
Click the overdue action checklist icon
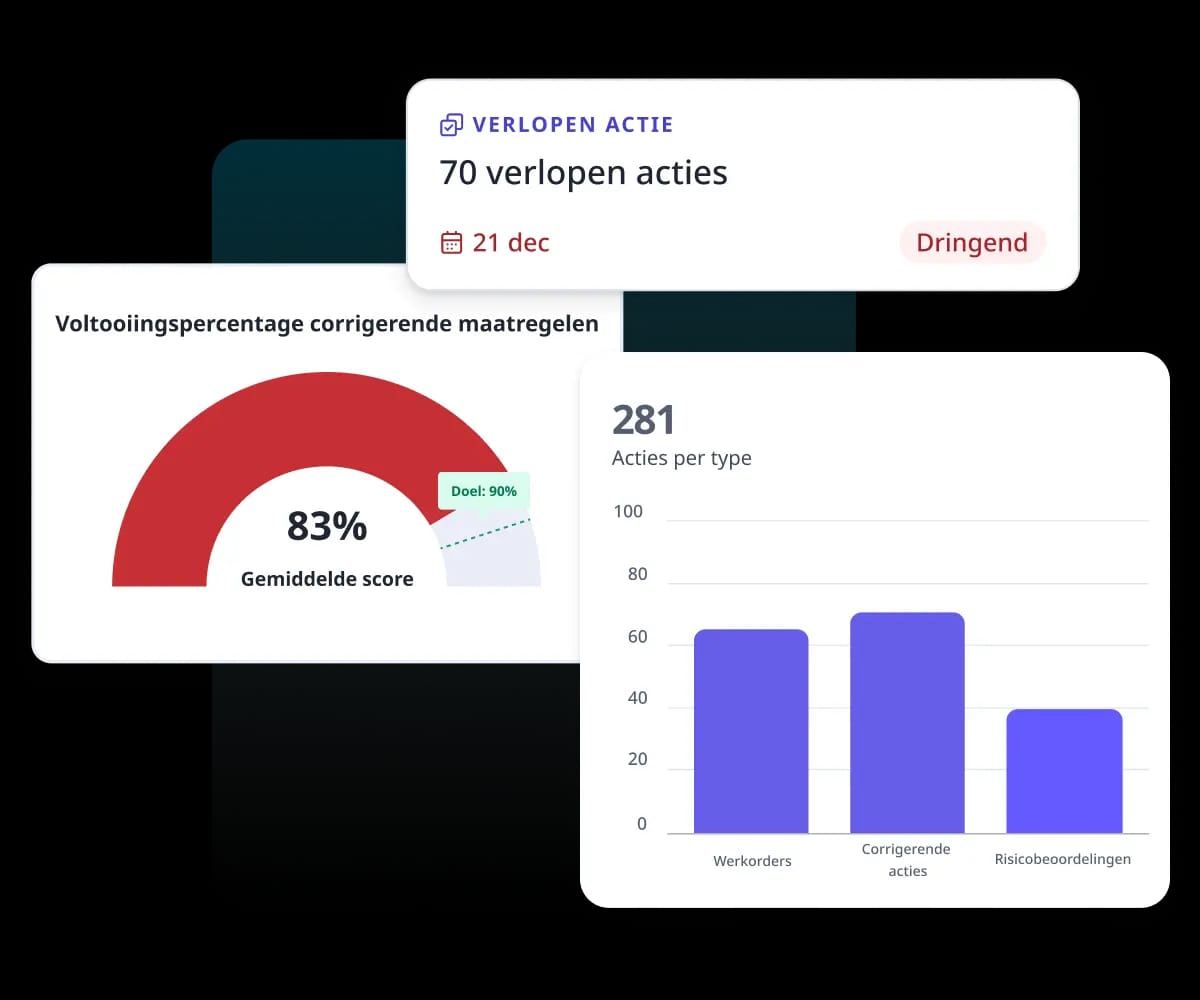click(x=451, y=125)
